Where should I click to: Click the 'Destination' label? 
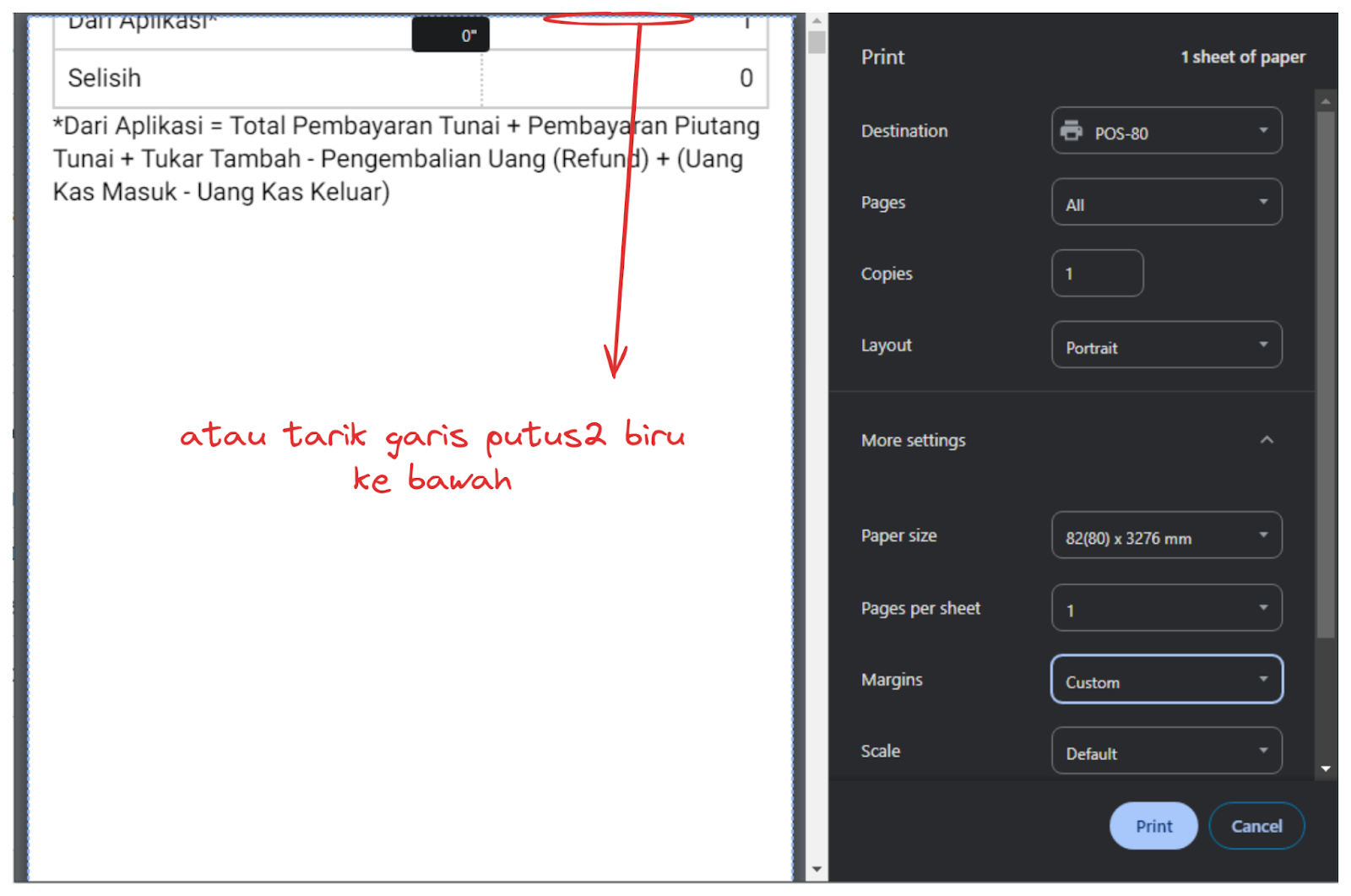(903, 131)
